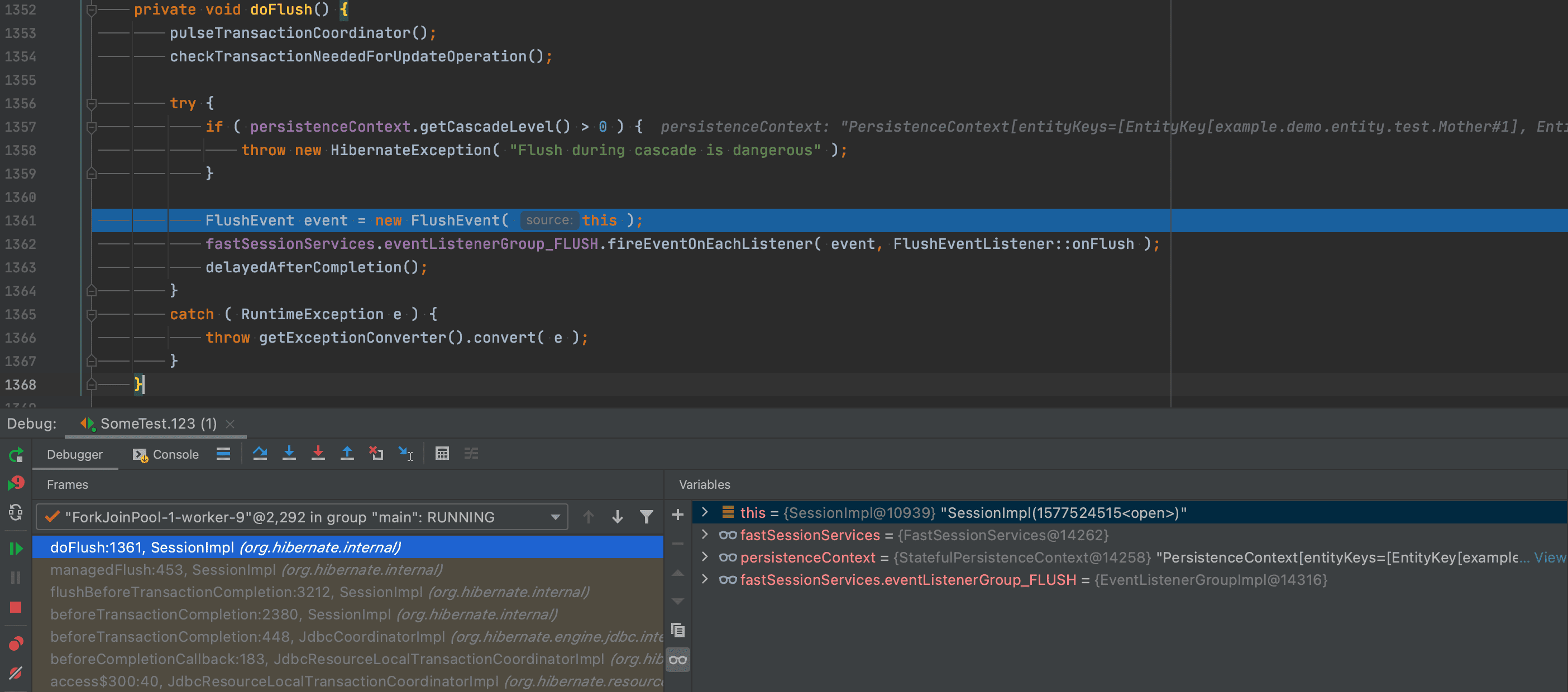Toggle the glasses watches-in-variables button
1568x692 pixels.
(677, 660)
